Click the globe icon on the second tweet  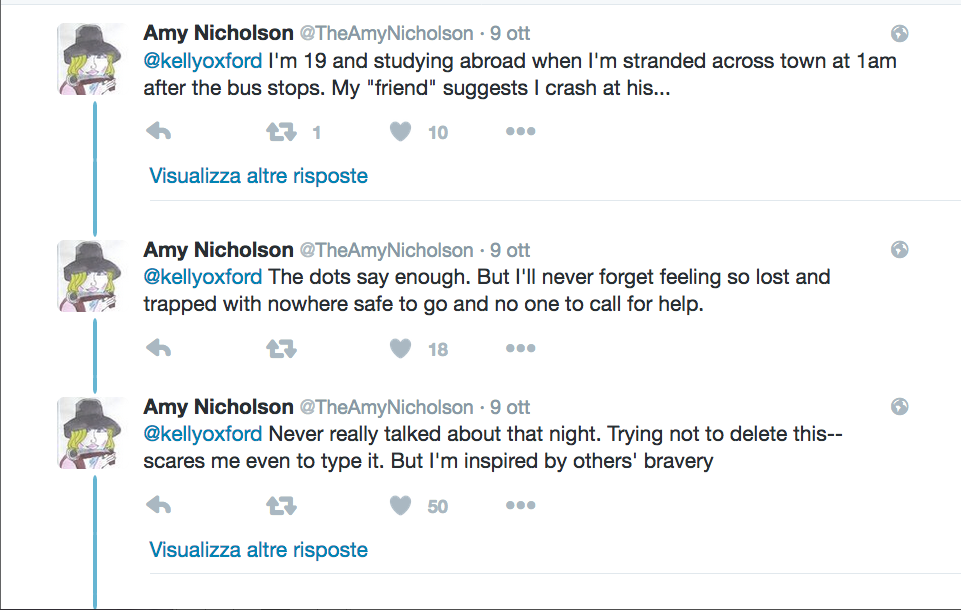(x=899, y=250)
